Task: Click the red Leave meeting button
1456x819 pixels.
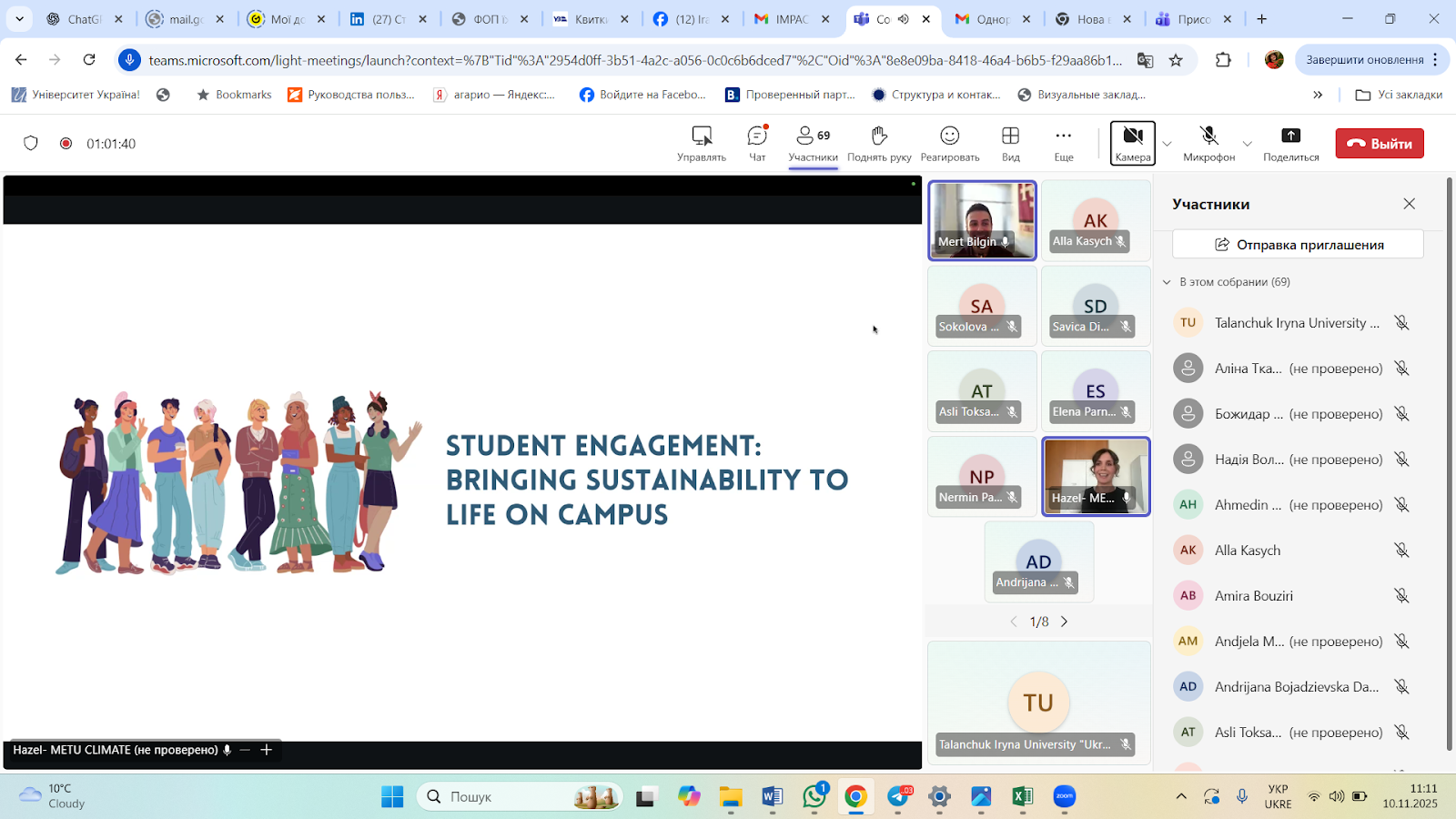Action: pyautogui.click(x=1379, y=143)
